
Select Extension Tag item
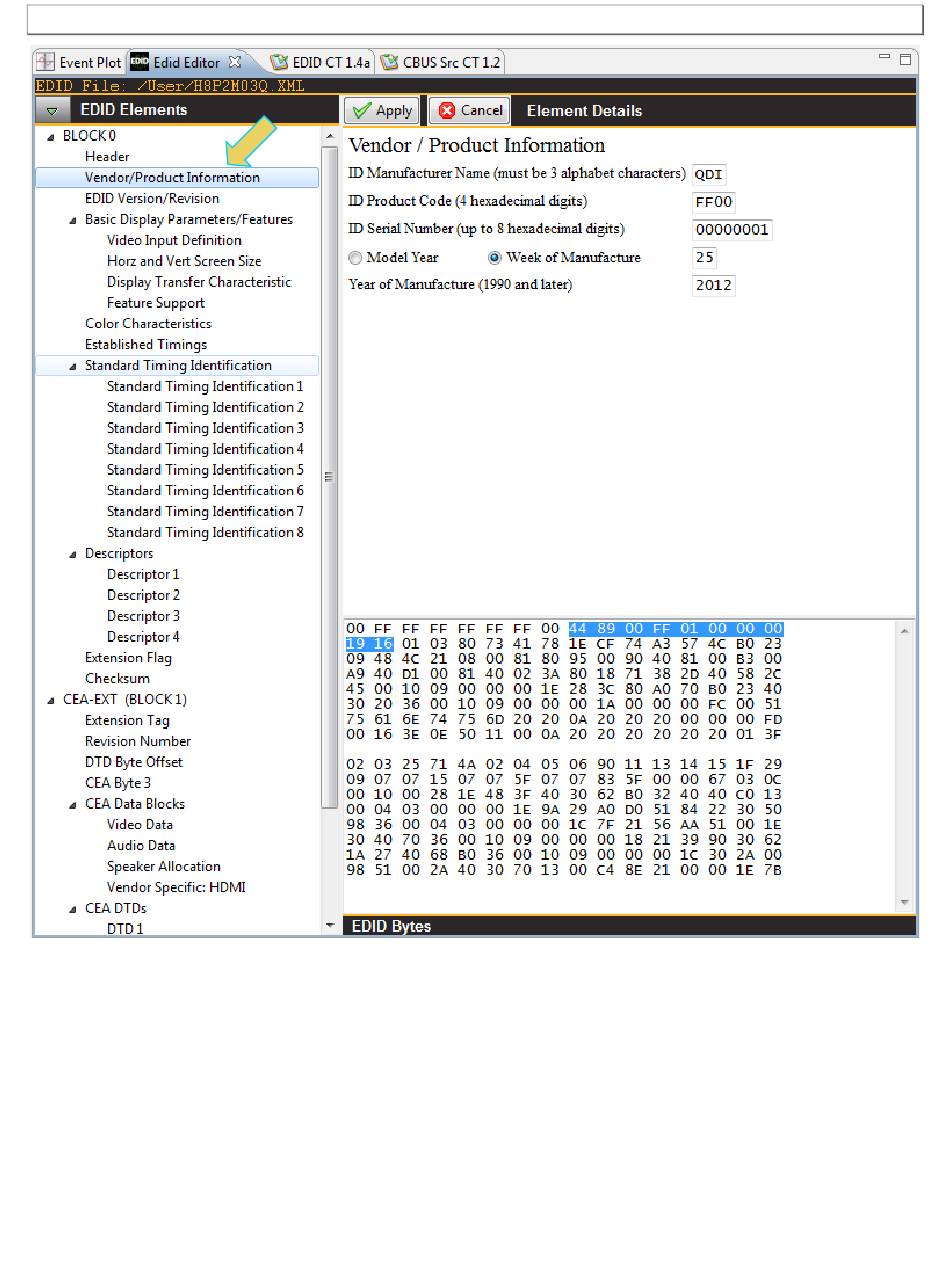point(127,721)
